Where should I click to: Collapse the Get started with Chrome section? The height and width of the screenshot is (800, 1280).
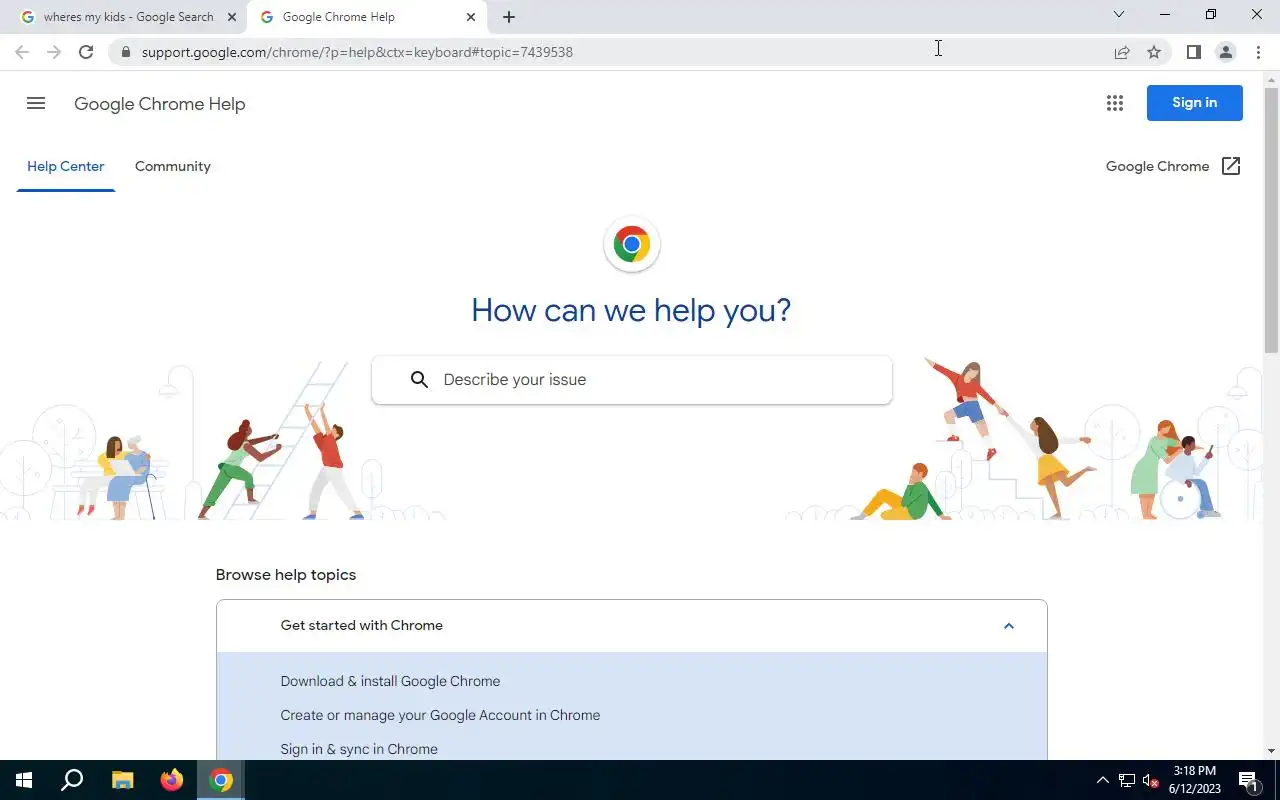pyautogui.click(x=1008, y=626)
